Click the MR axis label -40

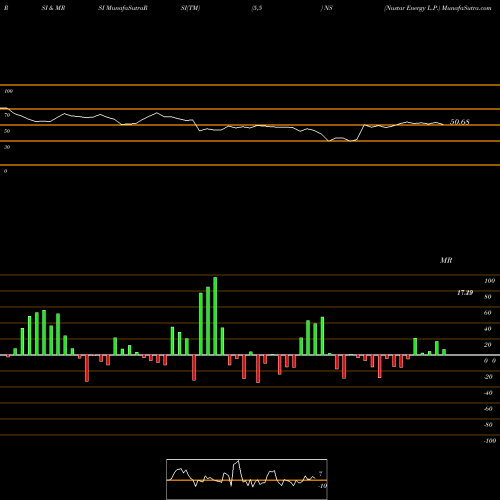[x=488, y=393]
